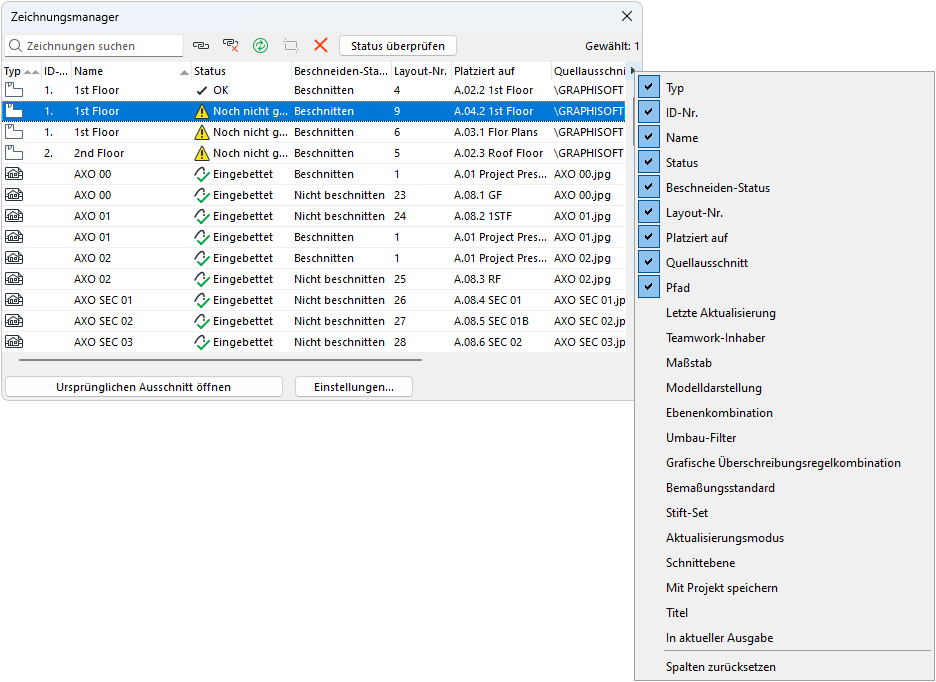Enable Grafische Überschreibungsregelkombination column

(x=783, y=463)
